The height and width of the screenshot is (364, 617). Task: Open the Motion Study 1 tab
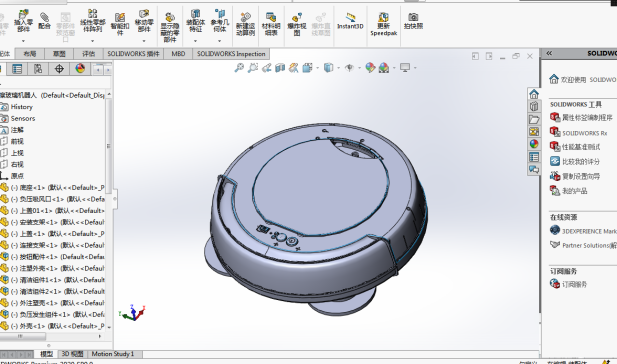(113, 354)
